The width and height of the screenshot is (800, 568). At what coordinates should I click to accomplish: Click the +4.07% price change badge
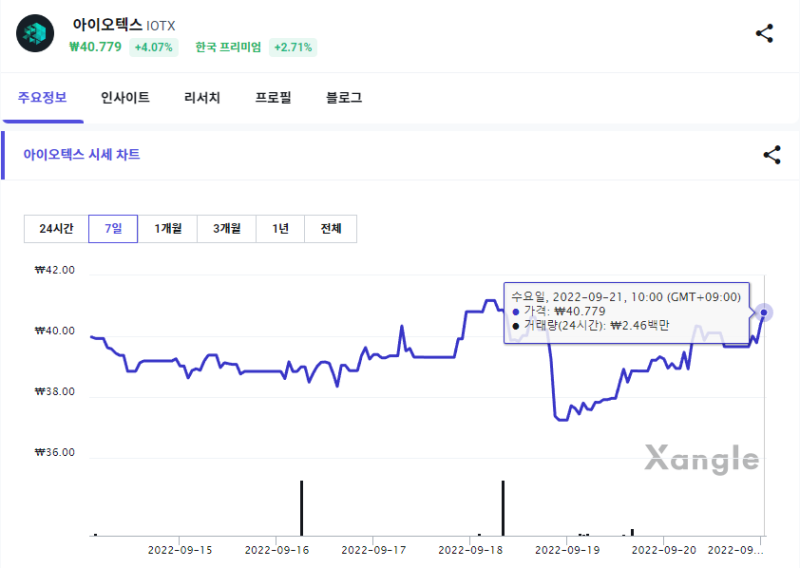click(154, 47)
